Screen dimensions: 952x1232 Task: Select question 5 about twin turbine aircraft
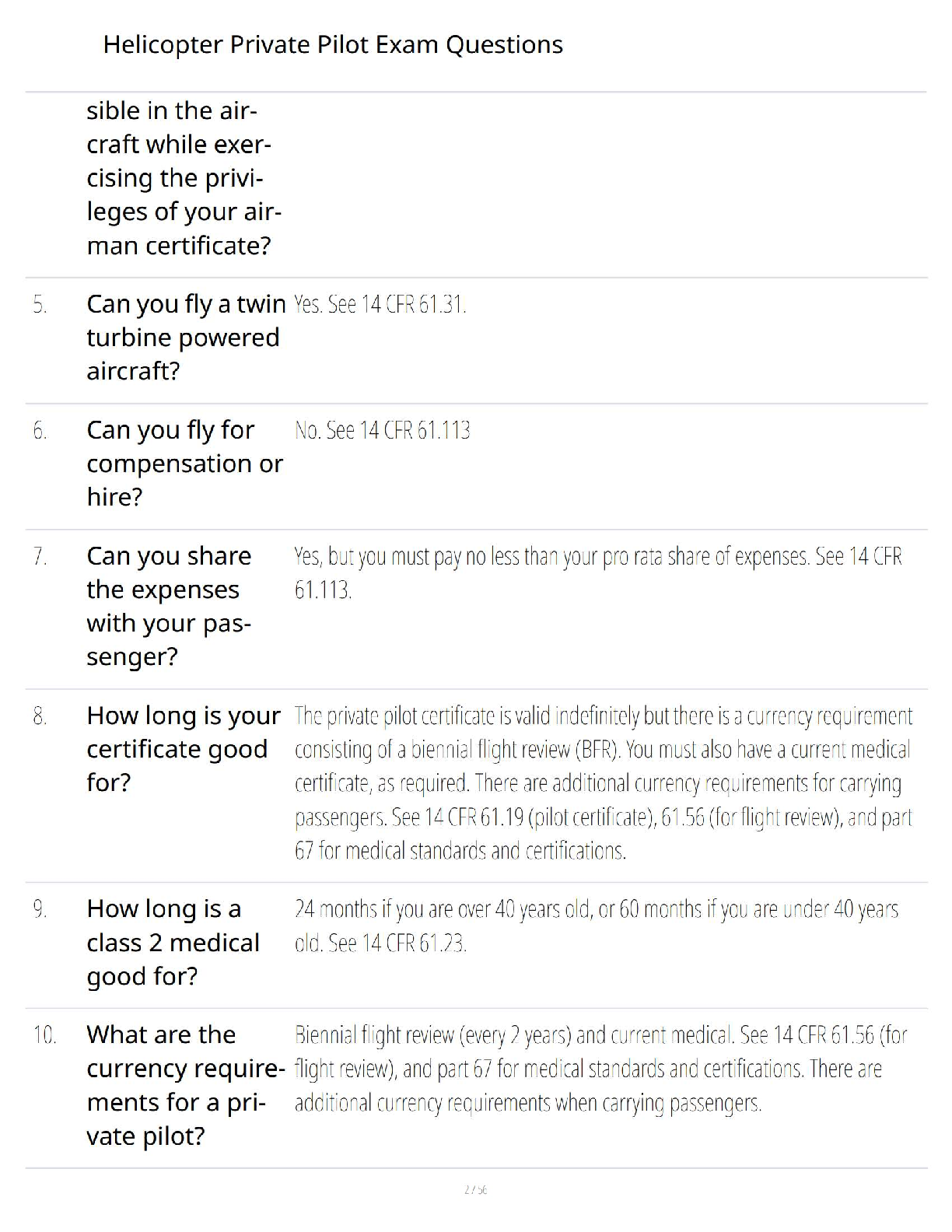187,338
